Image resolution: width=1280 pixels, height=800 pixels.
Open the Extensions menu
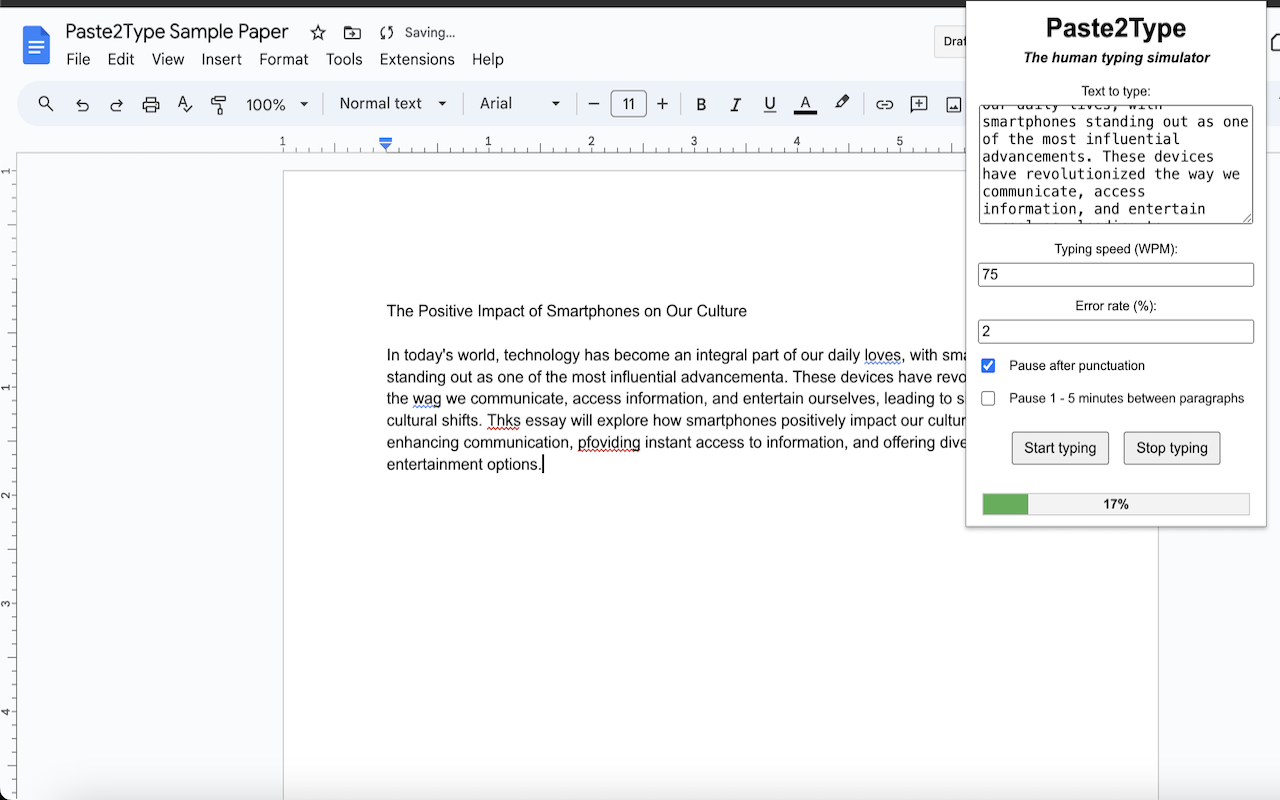coord(417,59)
